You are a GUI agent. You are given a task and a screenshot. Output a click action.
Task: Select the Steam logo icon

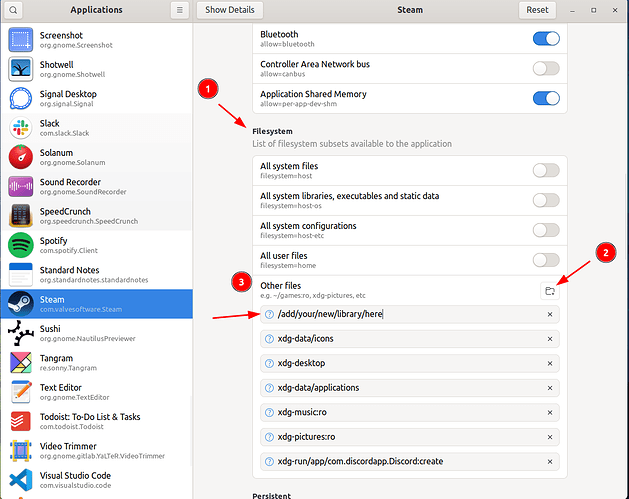[20, 304]
